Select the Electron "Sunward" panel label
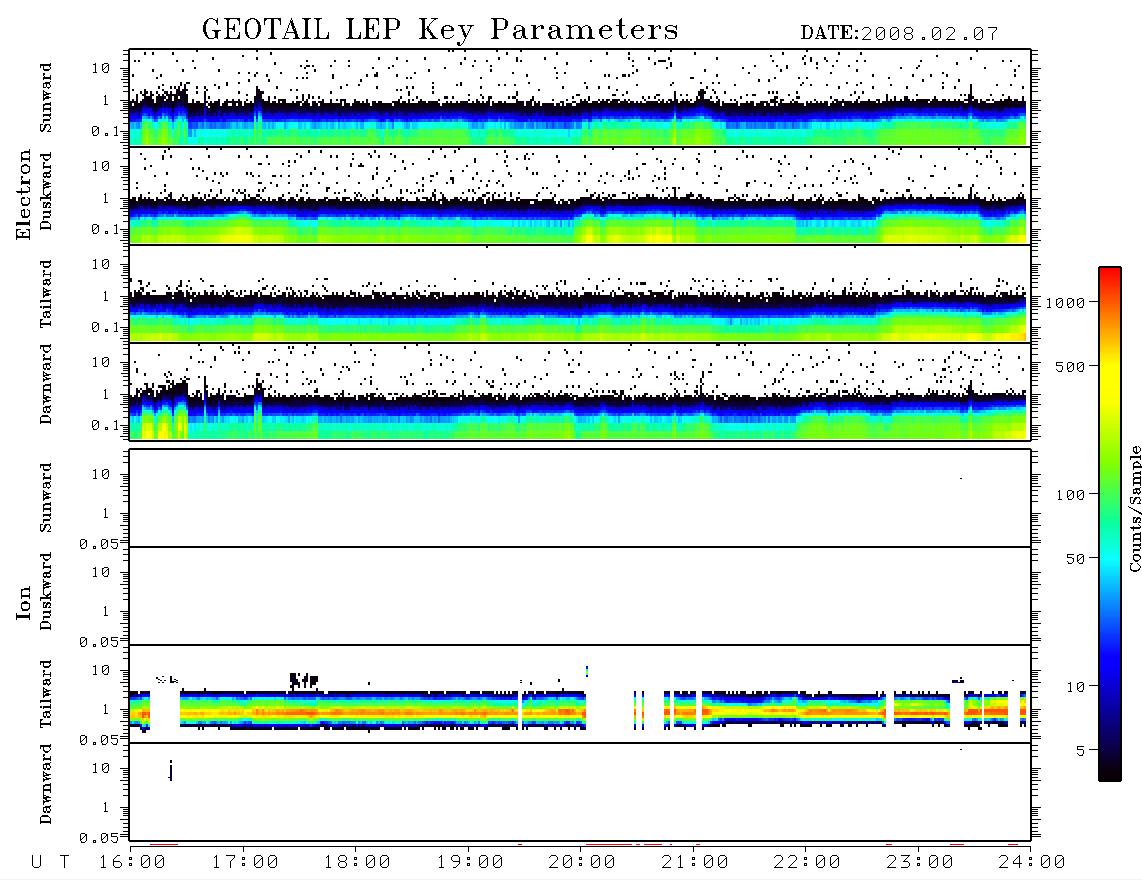Viewport: 1142px width, 880px height. (x=46, y=98)
